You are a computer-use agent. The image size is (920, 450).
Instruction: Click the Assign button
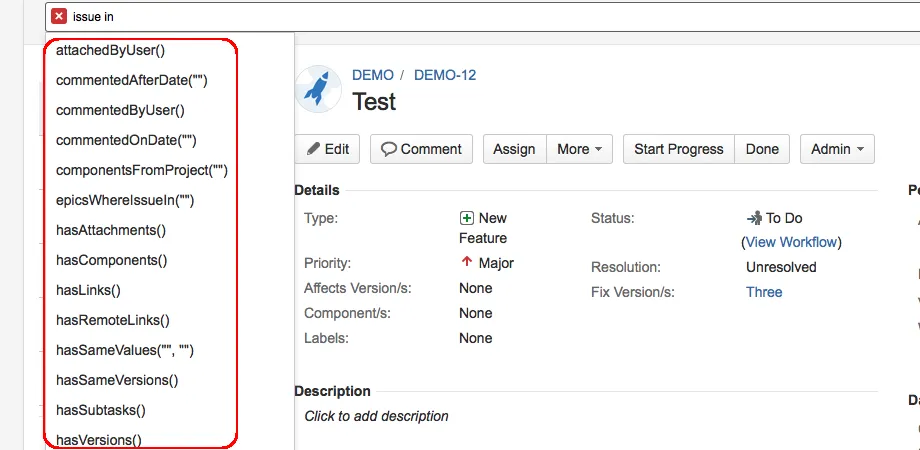[515, 149]
